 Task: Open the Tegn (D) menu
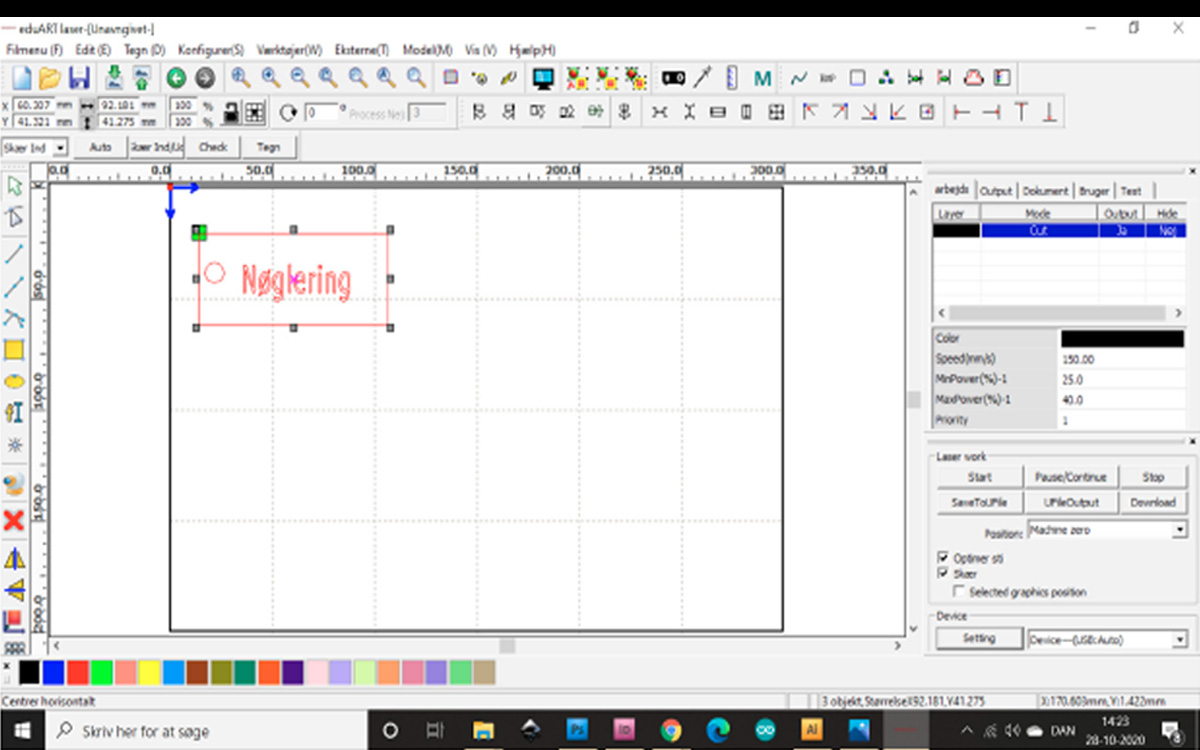tap(144, 49)
